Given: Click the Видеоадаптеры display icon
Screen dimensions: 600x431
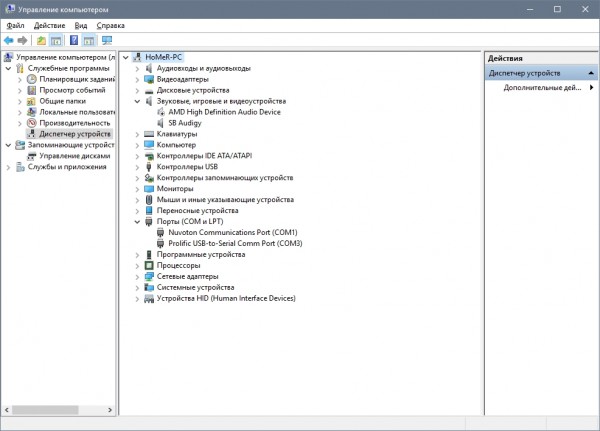Looking at the screenshot, I should click(x=149, y=79).
